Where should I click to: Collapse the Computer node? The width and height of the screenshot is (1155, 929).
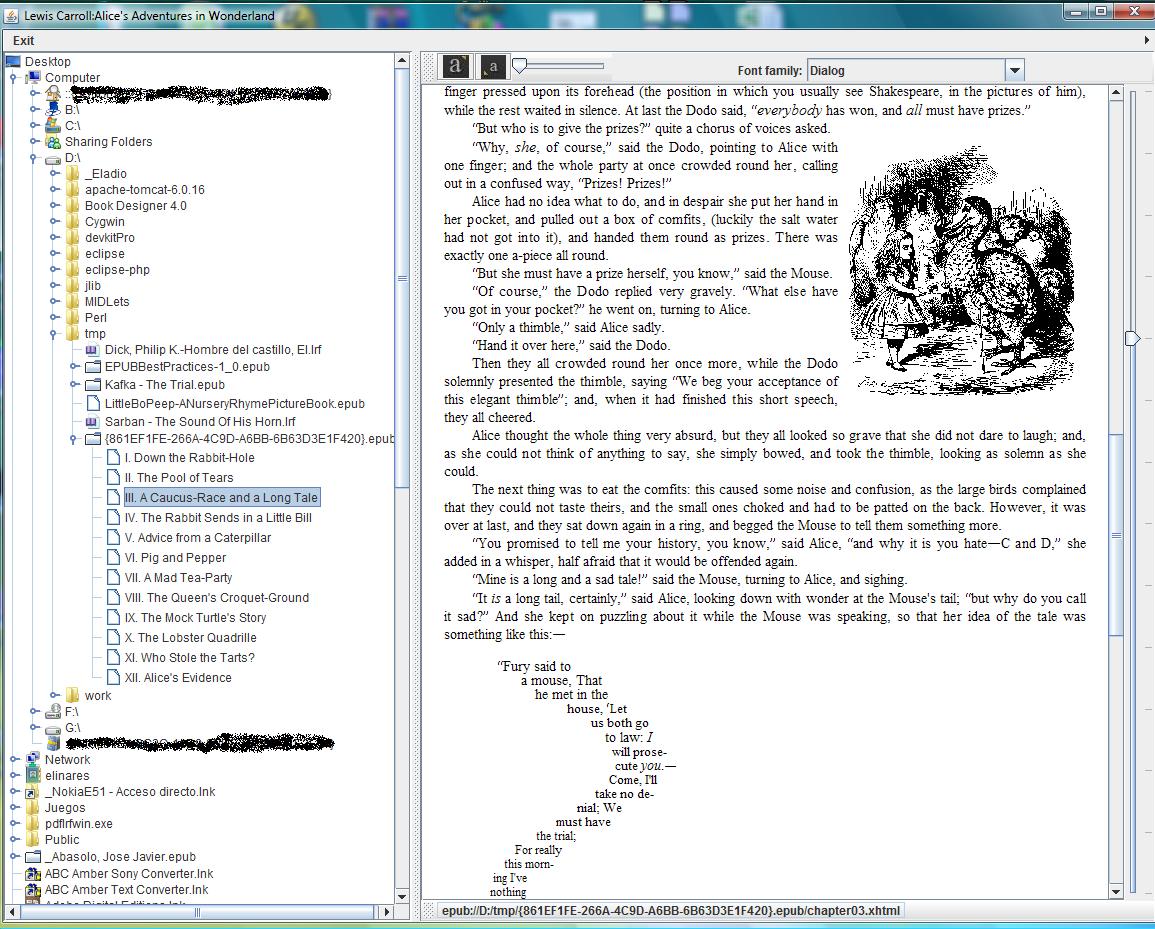(x=14, y=77)
